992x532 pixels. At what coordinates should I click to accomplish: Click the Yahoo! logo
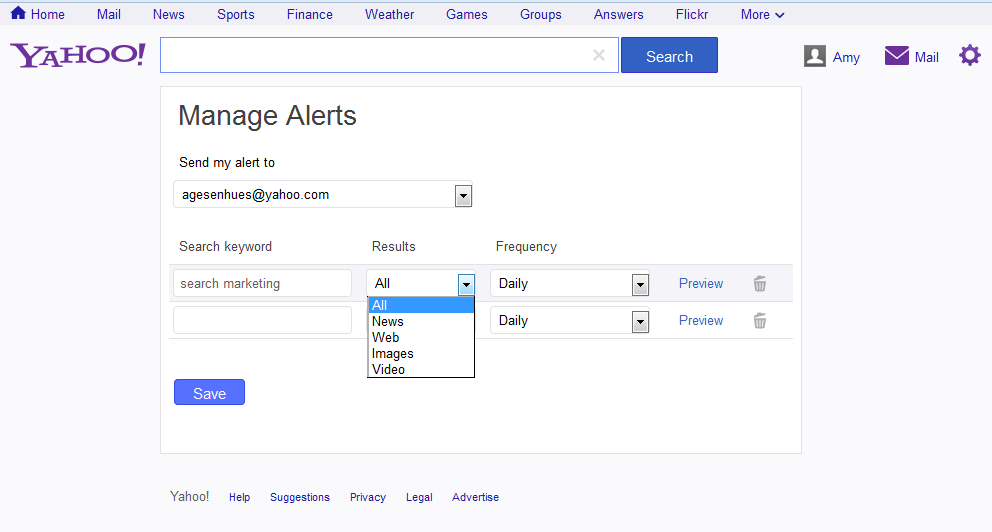[78, 56]
